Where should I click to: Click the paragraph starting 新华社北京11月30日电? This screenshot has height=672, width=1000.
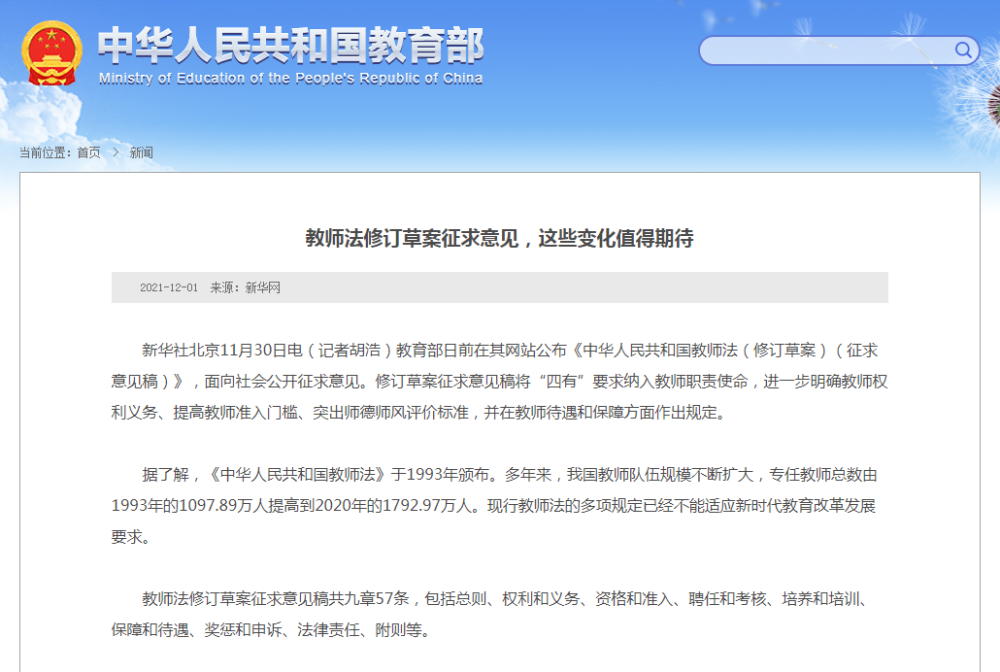tap(499, 381)
